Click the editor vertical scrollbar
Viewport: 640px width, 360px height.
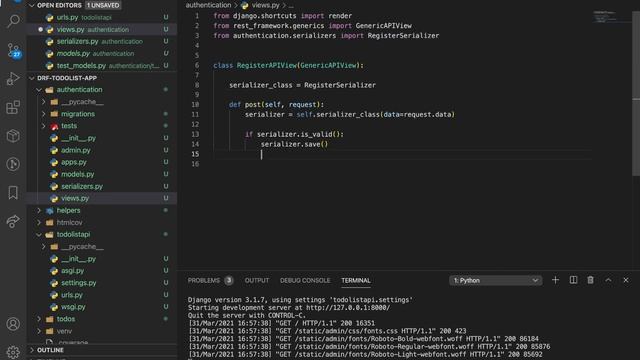click(636, 93)
